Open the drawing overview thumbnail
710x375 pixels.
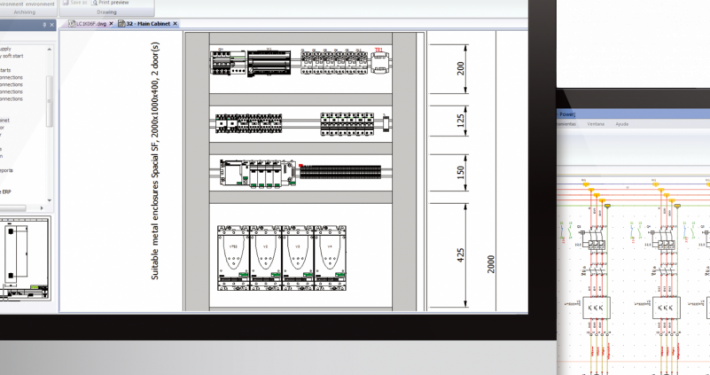coord(25,259)
